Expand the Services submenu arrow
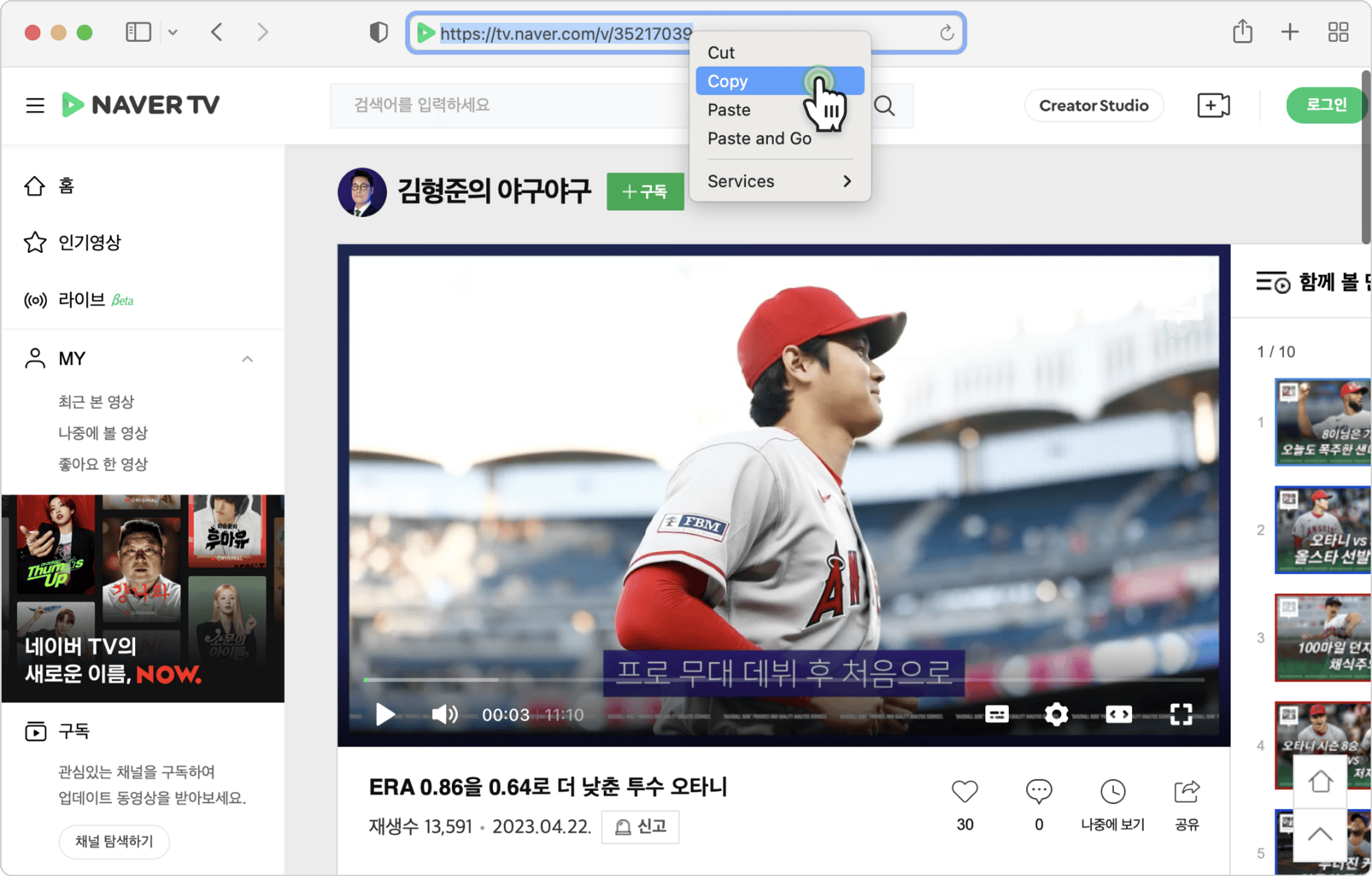 tap(847, 181)
